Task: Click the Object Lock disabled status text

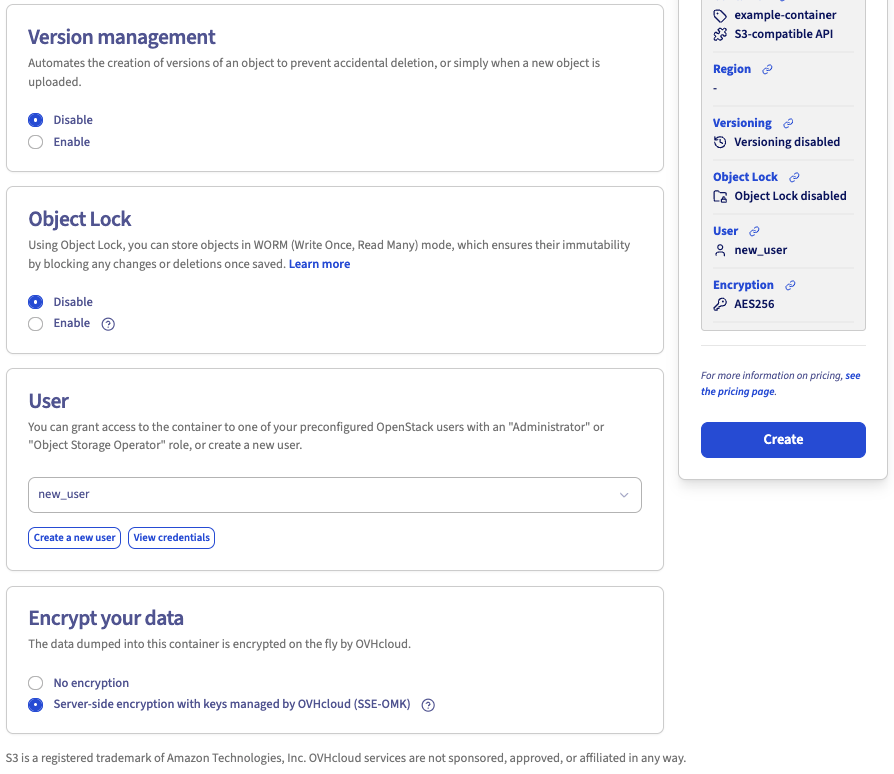Action: coord(790,196)
